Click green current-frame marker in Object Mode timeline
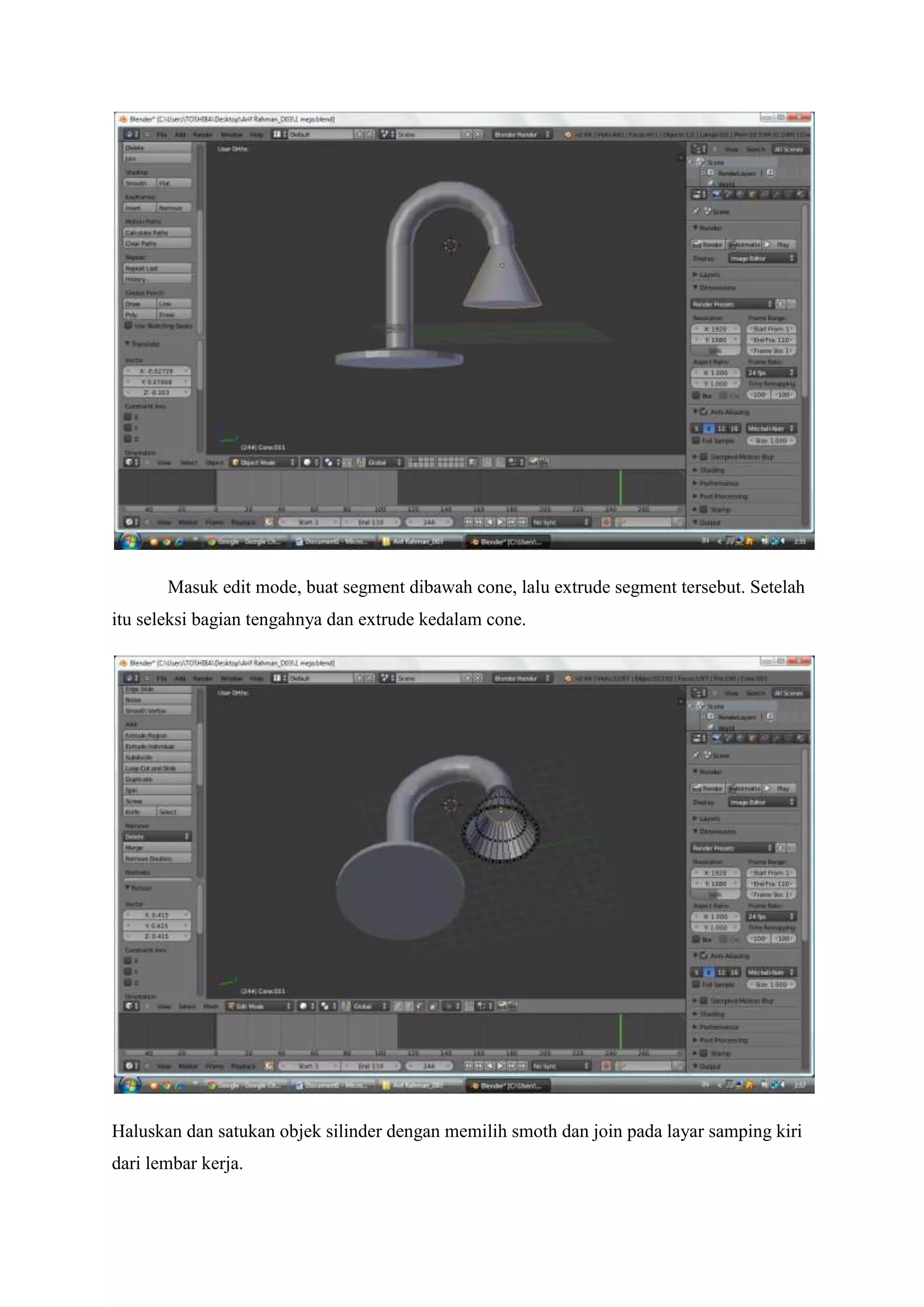 pyautogui.click(x=621, y=487)
